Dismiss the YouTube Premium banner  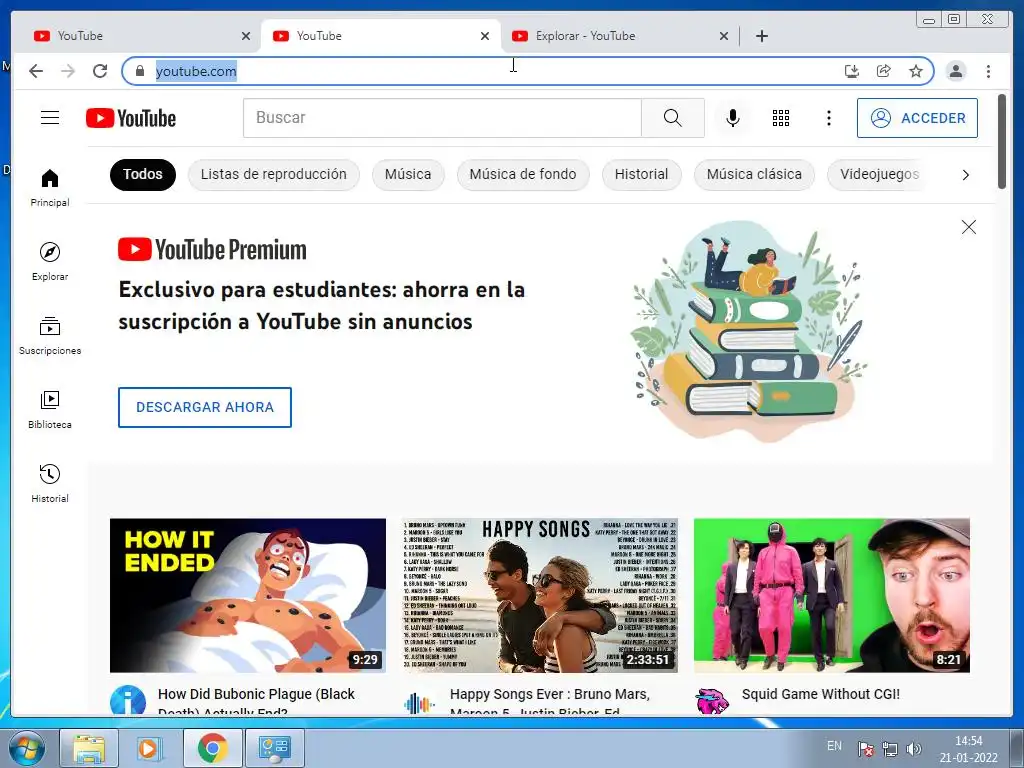point(968,227)
